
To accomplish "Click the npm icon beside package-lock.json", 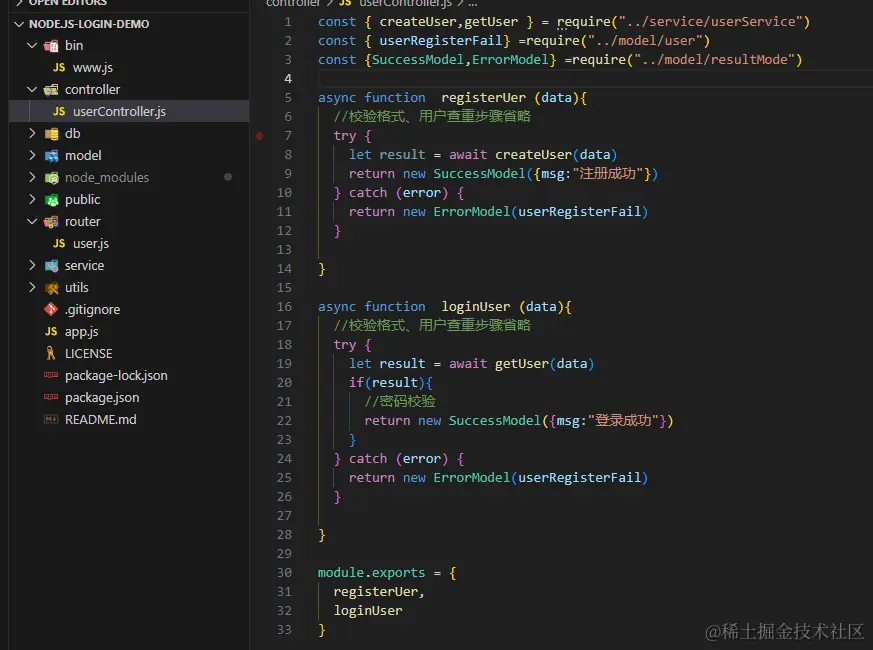I will click(51, 375).
